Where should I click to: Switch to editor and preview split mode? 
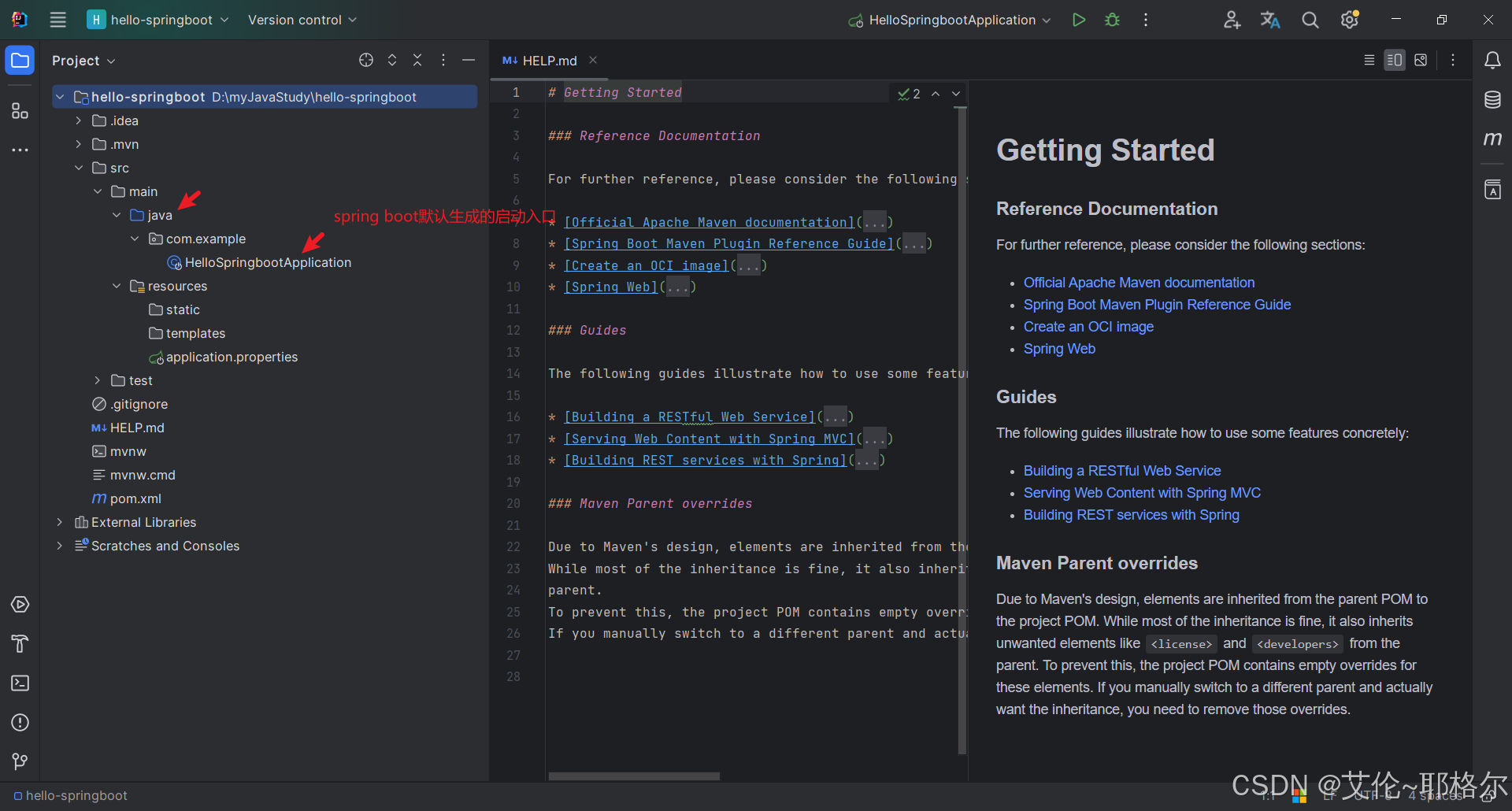pos(1395,61)
